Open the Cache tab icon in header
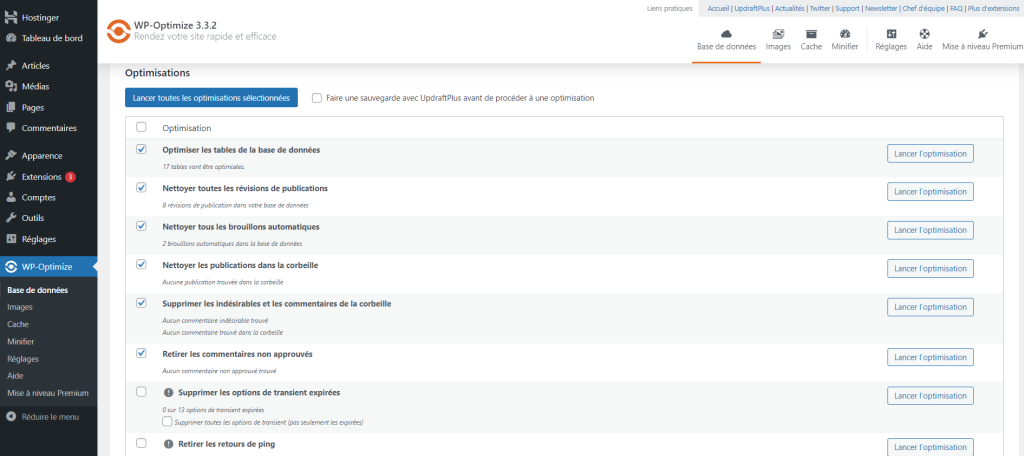Viewport: 1024px width, 456px height. pyautogui.click(x=811, y=34)
